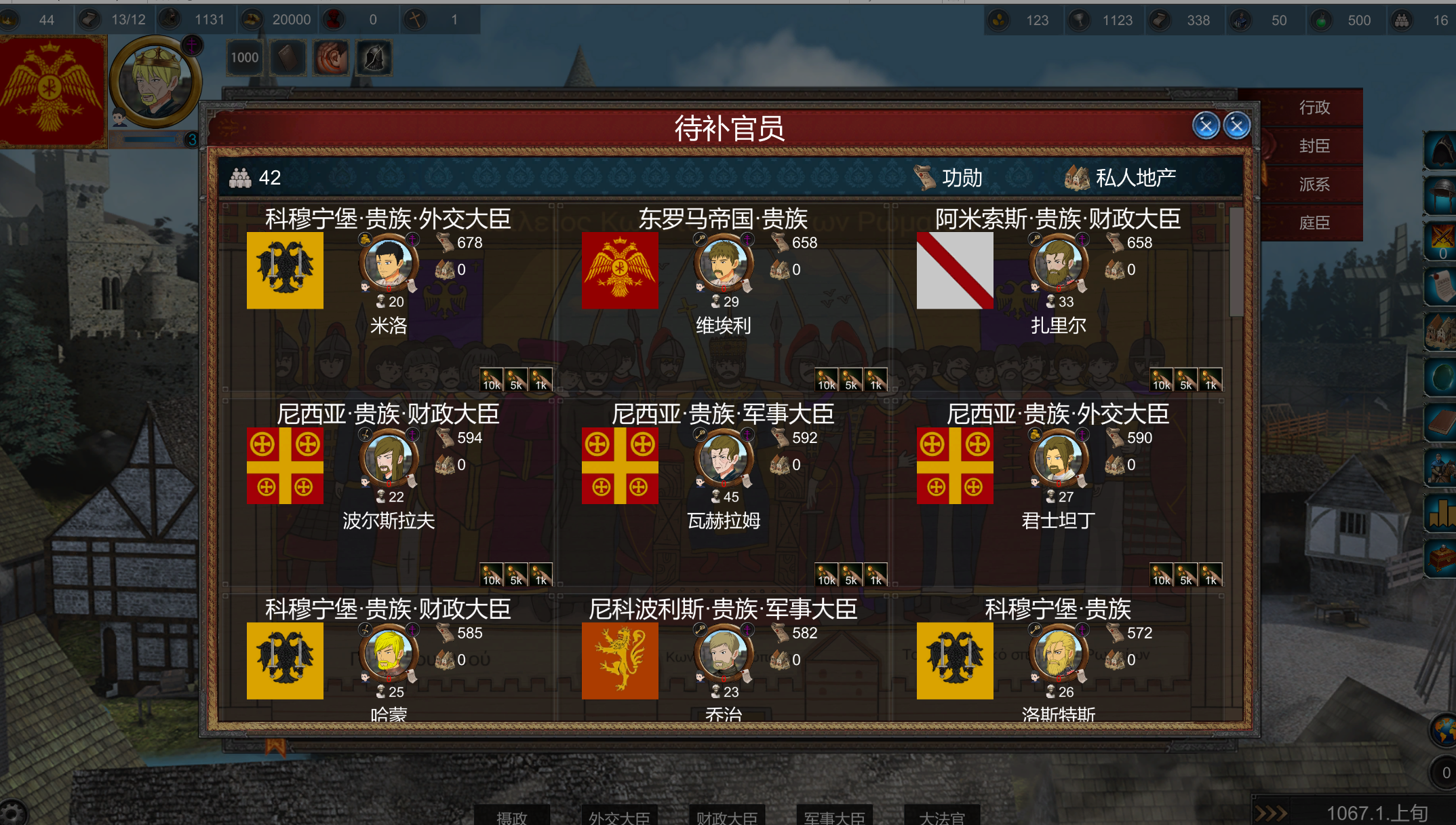This screenshot has width=1456, height=825.
Task: Click the 10k reward icon under 米洛
Action: (x=492, y=381)
